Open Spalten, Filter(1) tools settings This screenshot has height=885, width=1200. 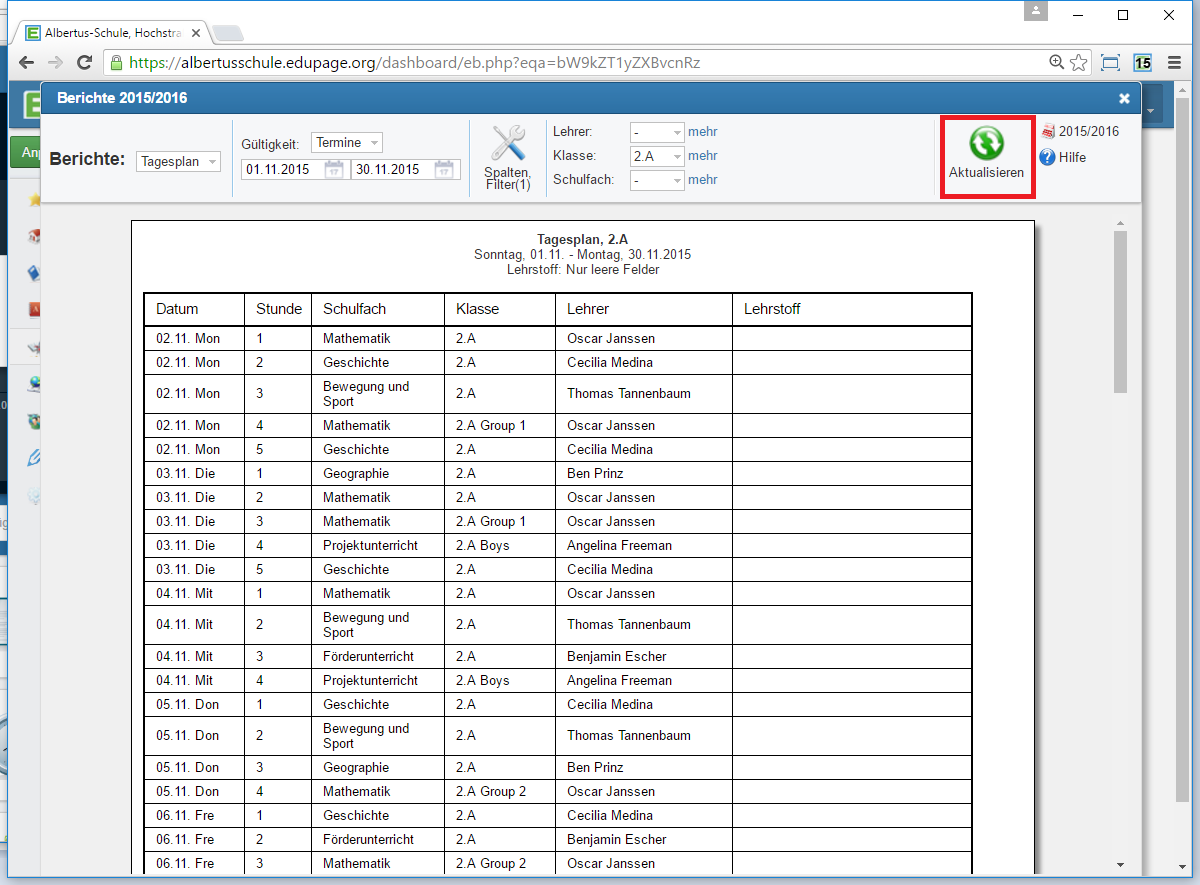pos(508,158)
